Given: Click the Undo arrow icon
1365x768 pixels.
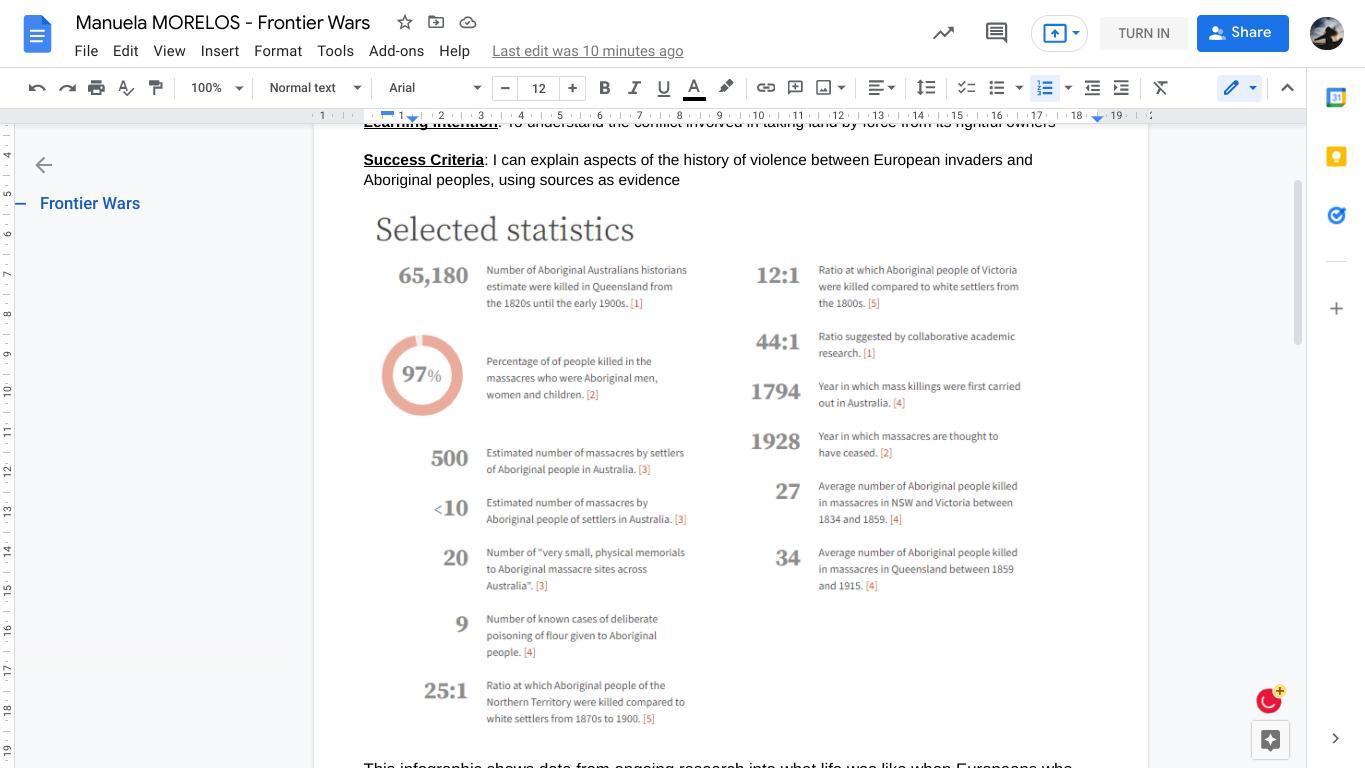Looking at the screenshot, I should (x=37, y=88).
